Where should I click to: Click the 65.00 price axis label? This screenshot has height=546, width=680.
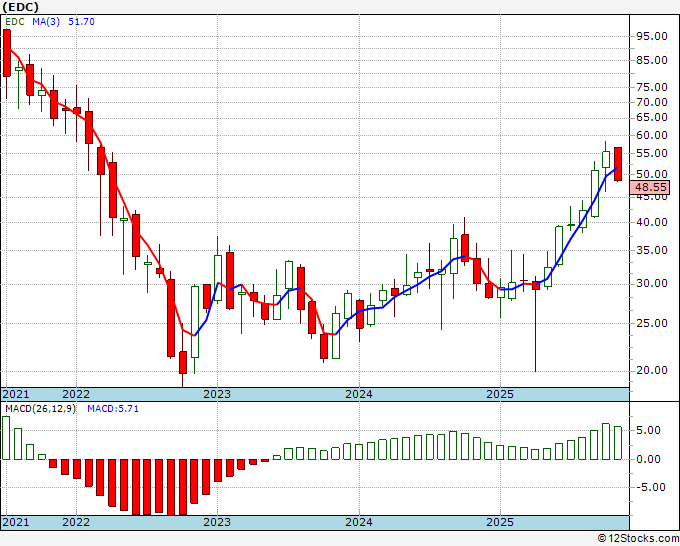651,118
